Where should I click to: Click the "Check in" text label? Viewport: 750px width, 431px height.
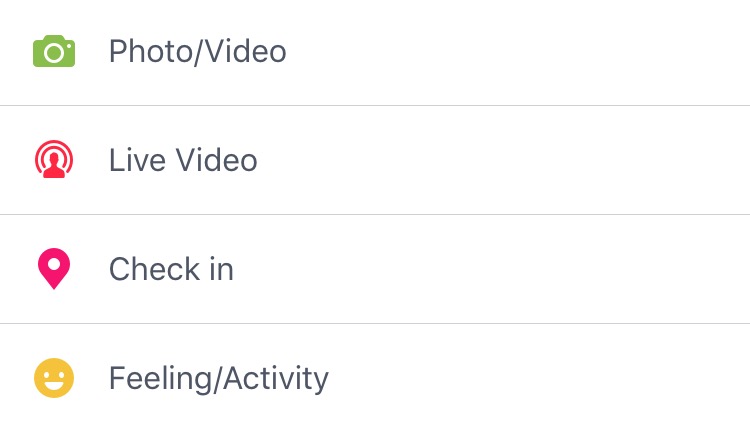coord(171,270)
